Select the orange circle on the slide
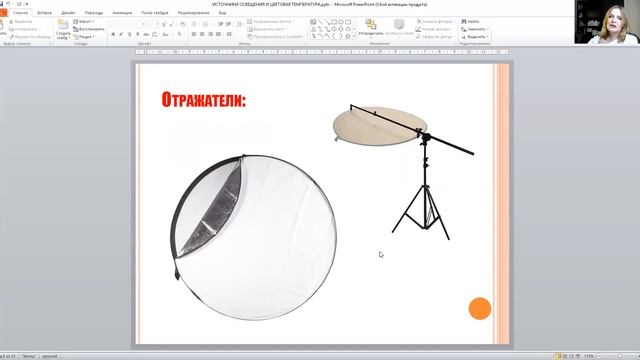The width and height of the screenshot is (640, 360). (480, 309)
